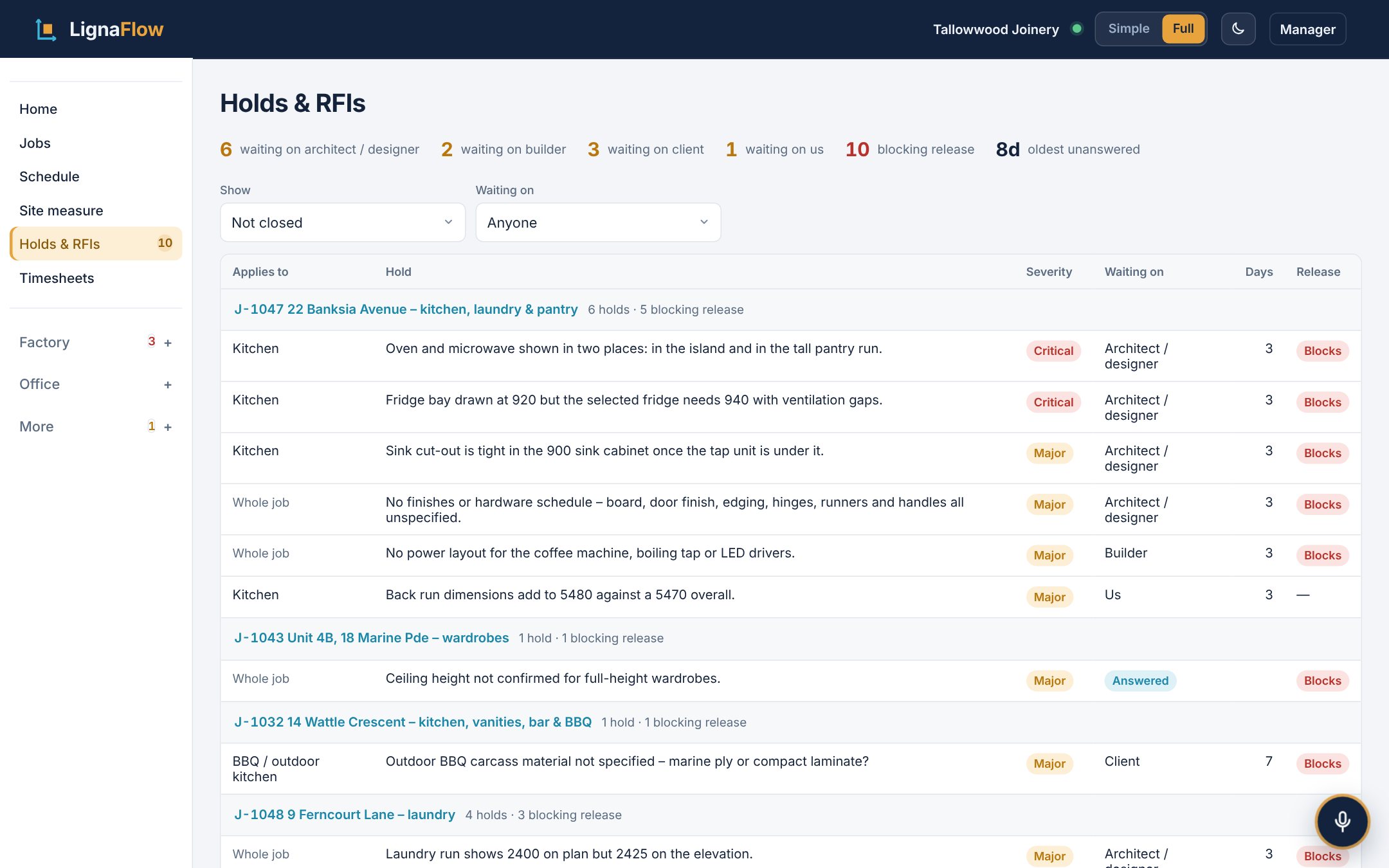Open the Show filter dropdown

[x=343, y=222]
